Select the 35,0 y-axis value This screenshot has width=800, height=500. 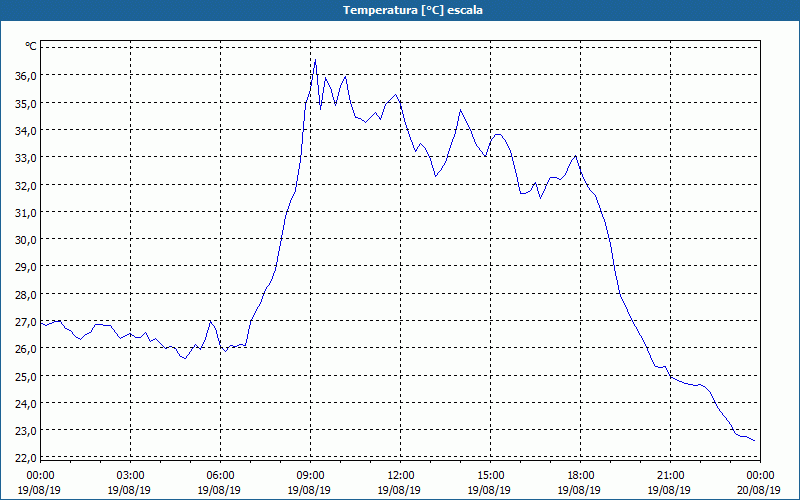(x=26, y=104)
